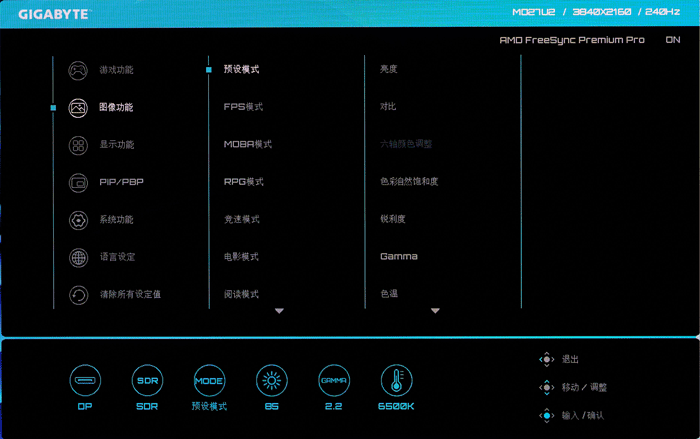Open system settings gear icon
The height and width of the screenshot is (439, 700).
click(x=78, y=220)
